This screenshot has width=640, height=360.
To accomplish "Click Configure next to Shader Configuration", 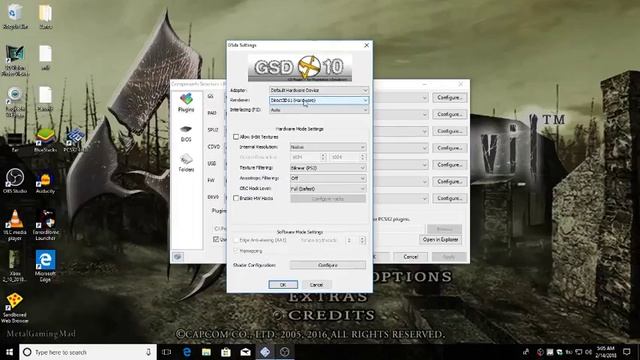I will pyautogui.click(x=328, y=265).
